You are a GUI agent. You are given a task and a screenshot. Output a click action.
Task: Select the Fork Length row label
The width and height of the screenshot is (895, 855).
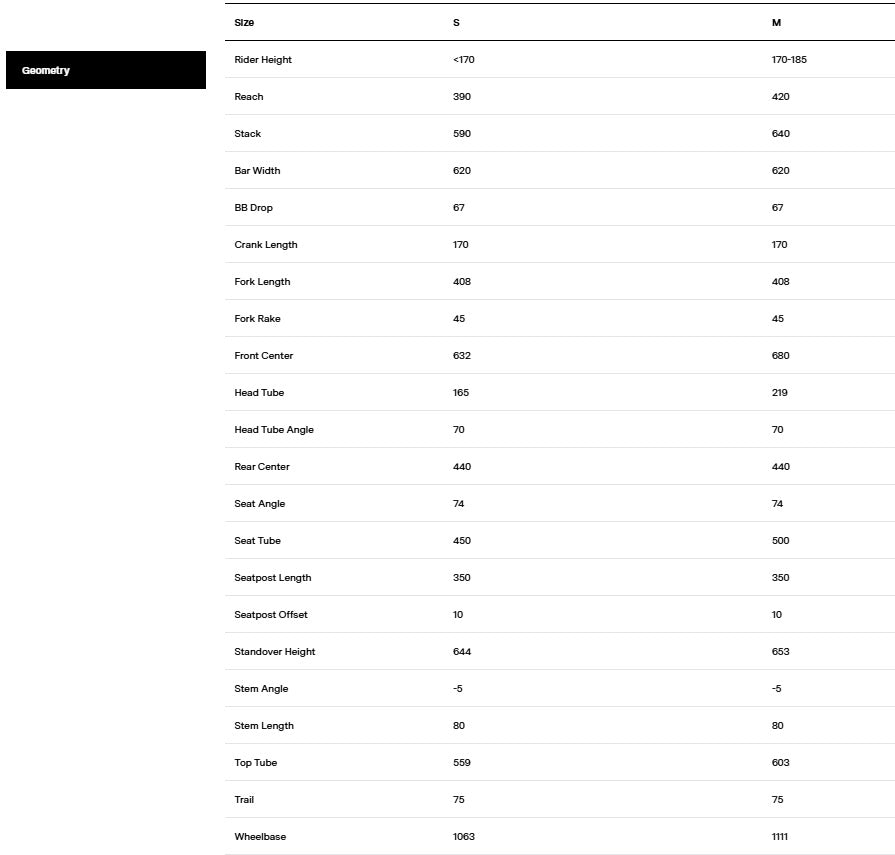click(262, 282)
